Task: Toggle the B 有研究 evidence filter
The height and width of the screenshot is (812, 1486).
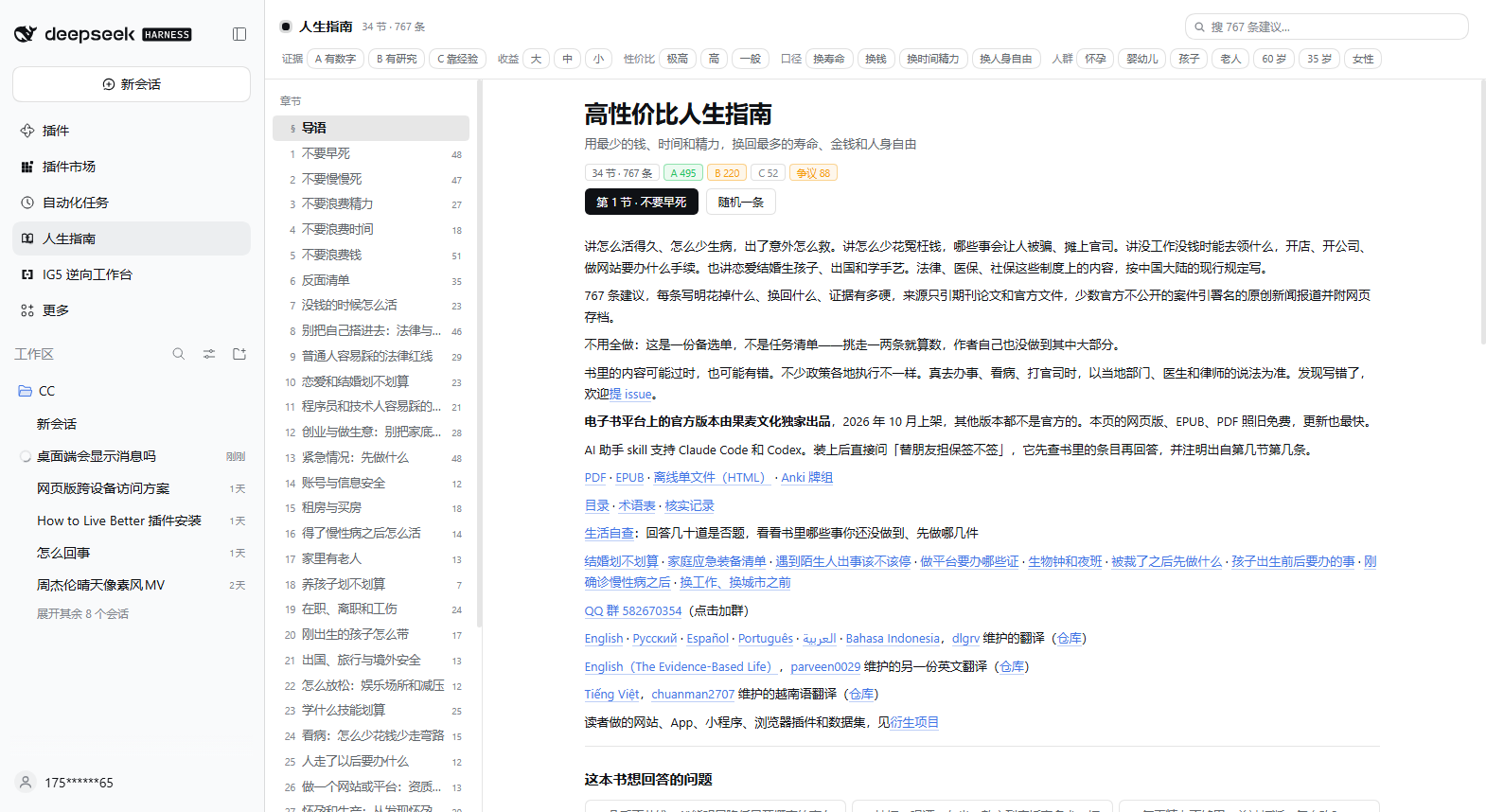Action: coord(397,59)
